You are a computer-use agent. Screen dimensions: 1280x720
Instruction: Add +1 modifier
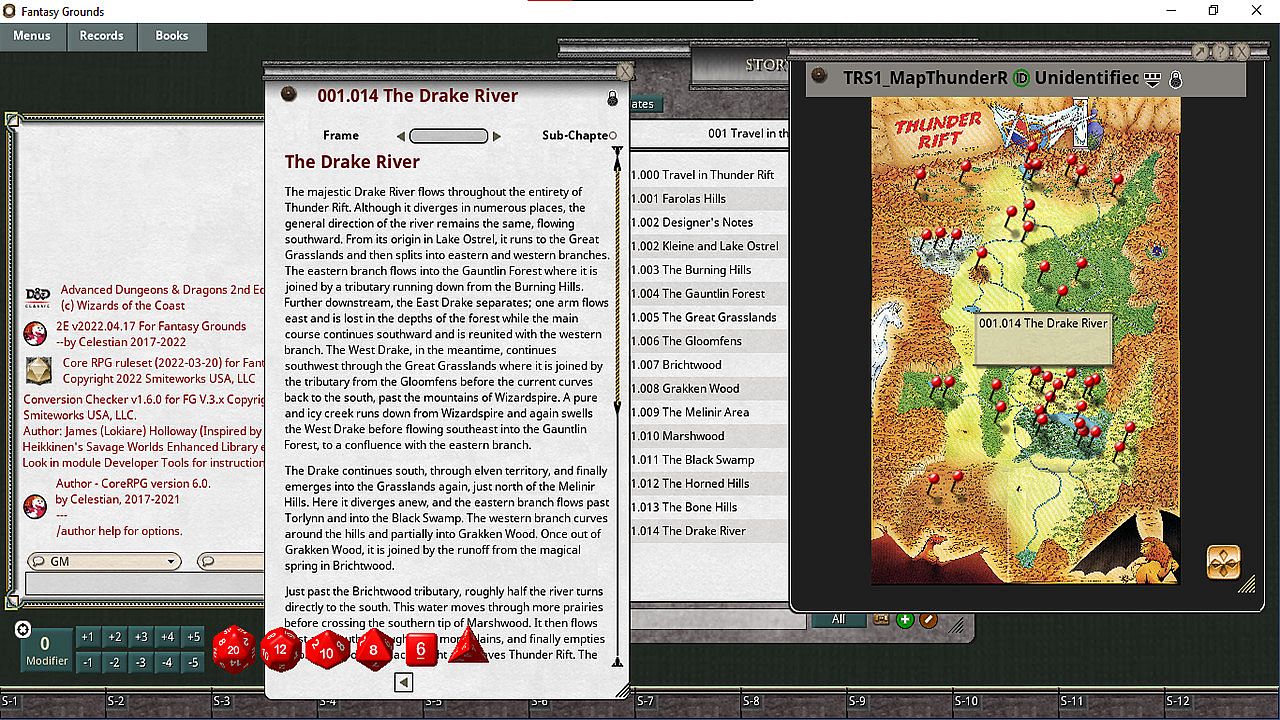point(88,637)
